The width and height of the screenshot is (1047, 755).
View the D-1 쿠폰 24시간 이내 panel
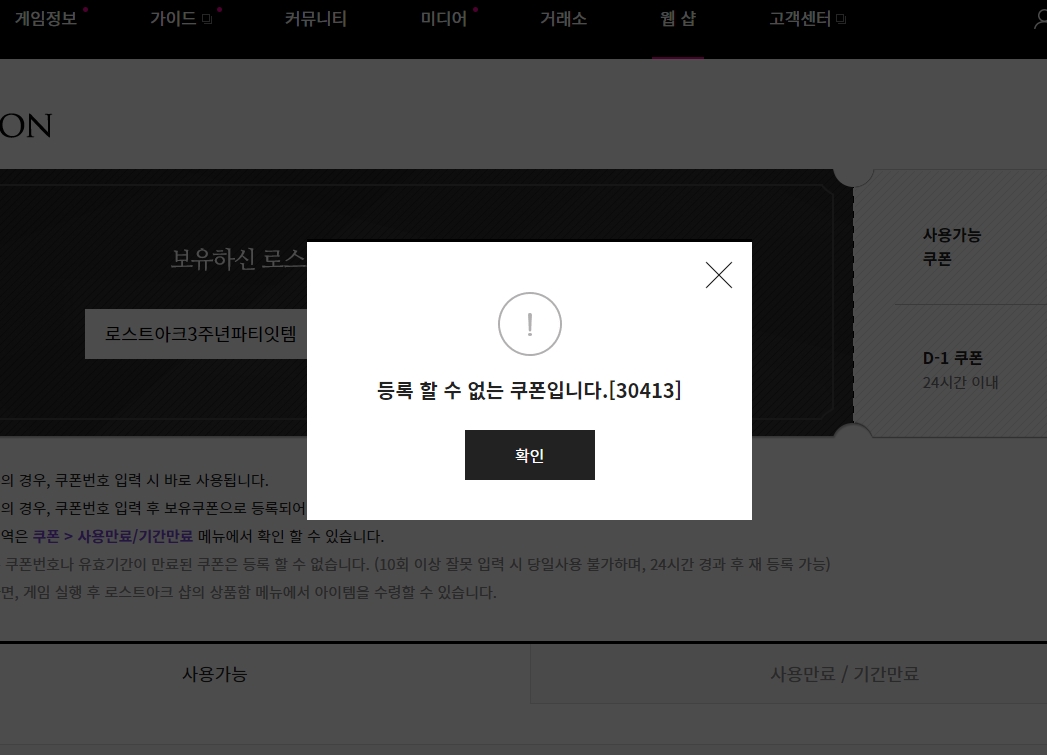[960, 369]
